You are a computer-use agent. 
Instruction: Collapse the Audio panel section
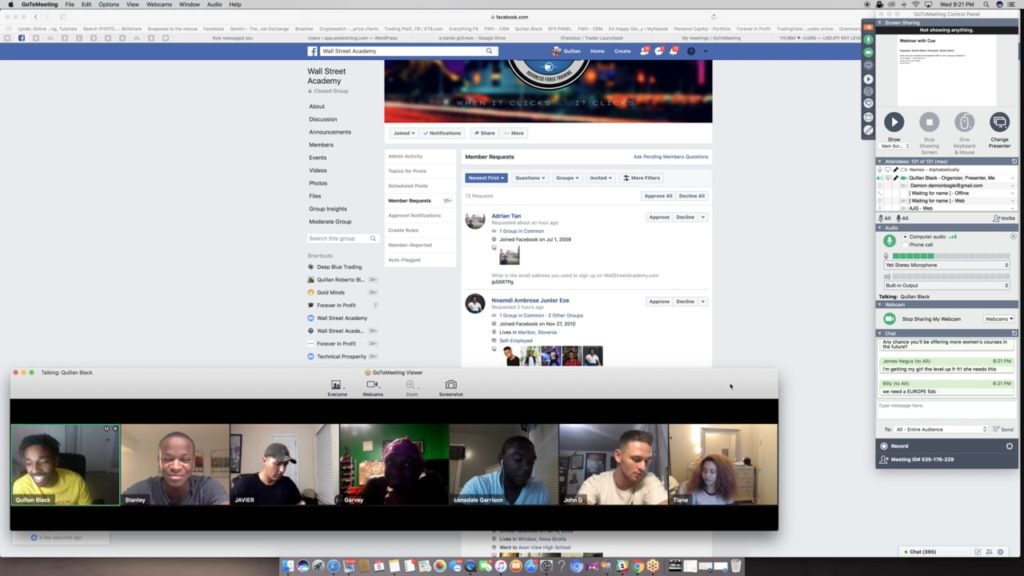click(880, 228)
